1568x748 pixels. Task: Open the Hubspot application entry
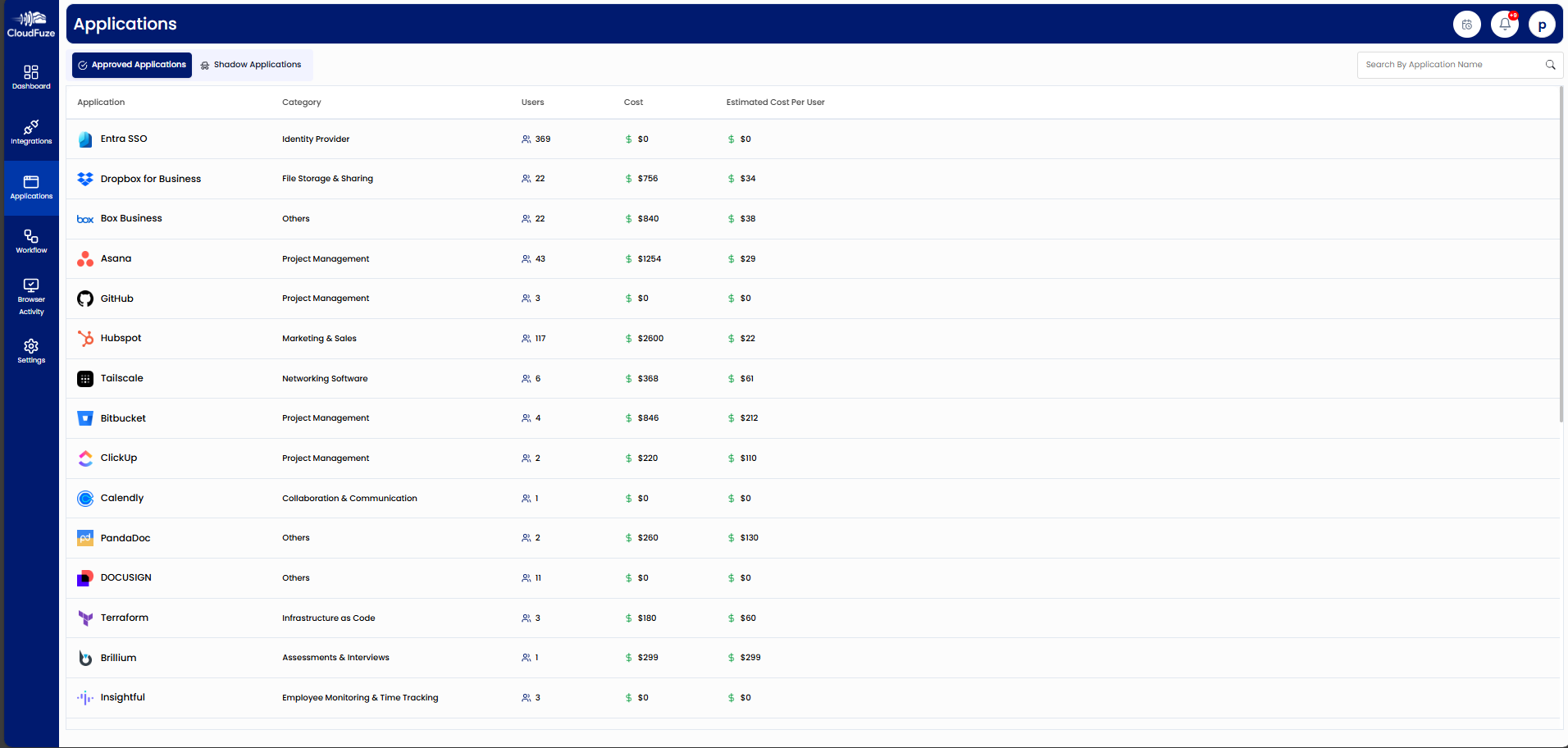point(121,339)
